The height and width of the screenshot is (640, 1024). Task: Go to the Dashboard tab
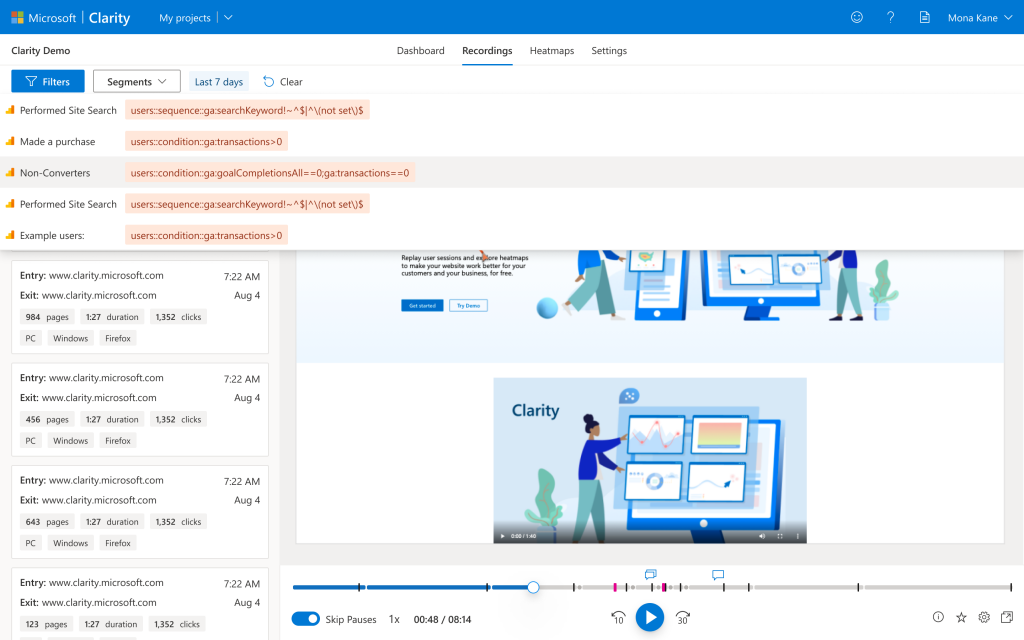(x=420, y=51)
